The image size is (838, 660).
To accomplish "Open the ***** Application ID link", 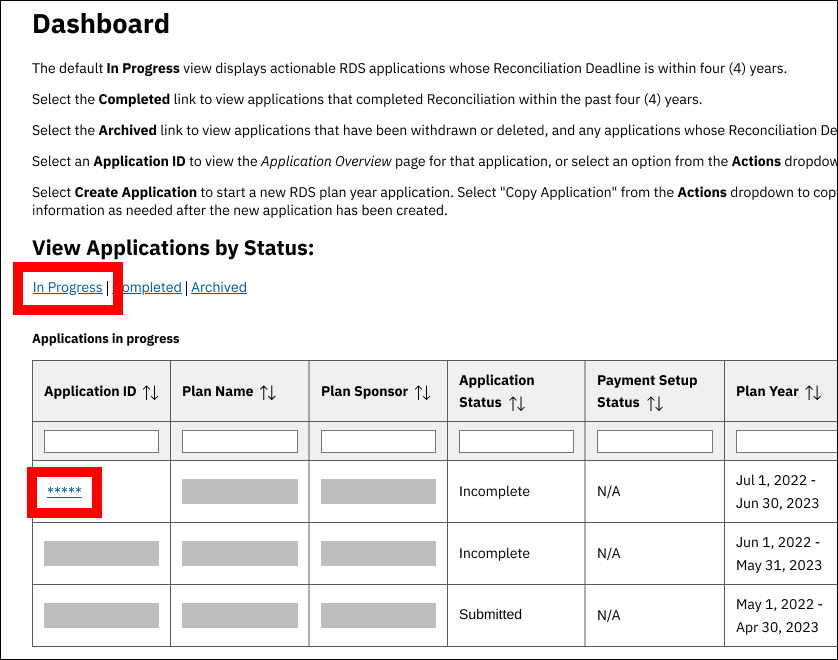I will tap(64, 490).
